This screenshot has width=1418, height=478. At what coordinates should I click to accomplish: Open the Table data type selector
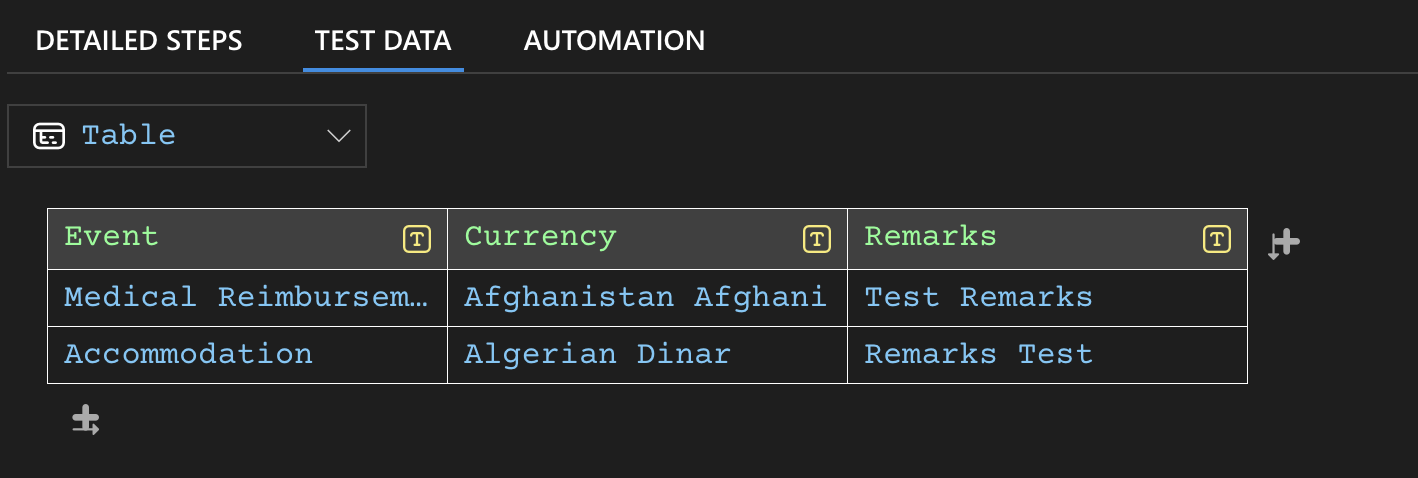point(186,136)
